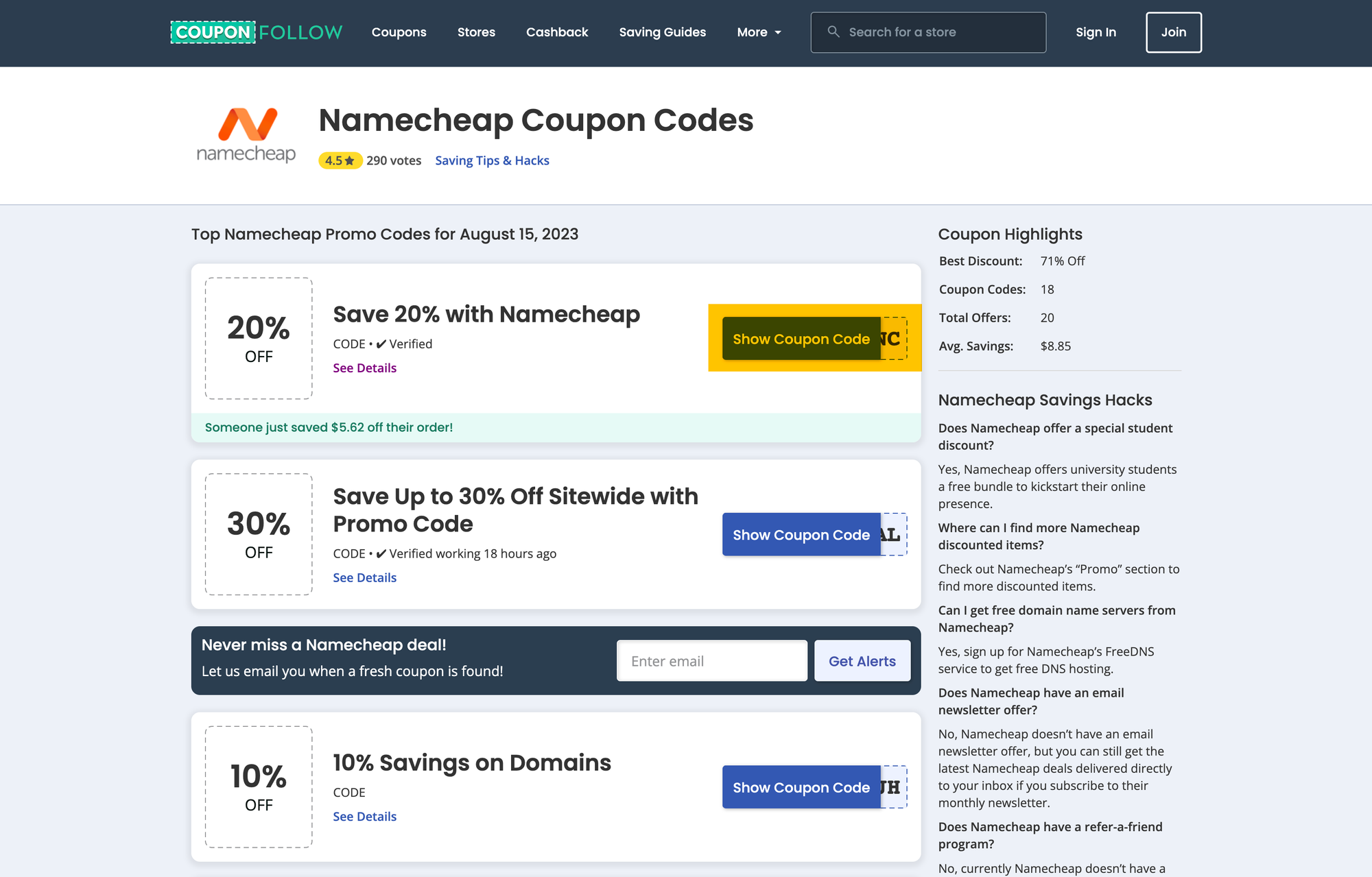Viewport: 1372px width, 877px height.
Task: Open the Stores menu item
Action: pos(476,32)
